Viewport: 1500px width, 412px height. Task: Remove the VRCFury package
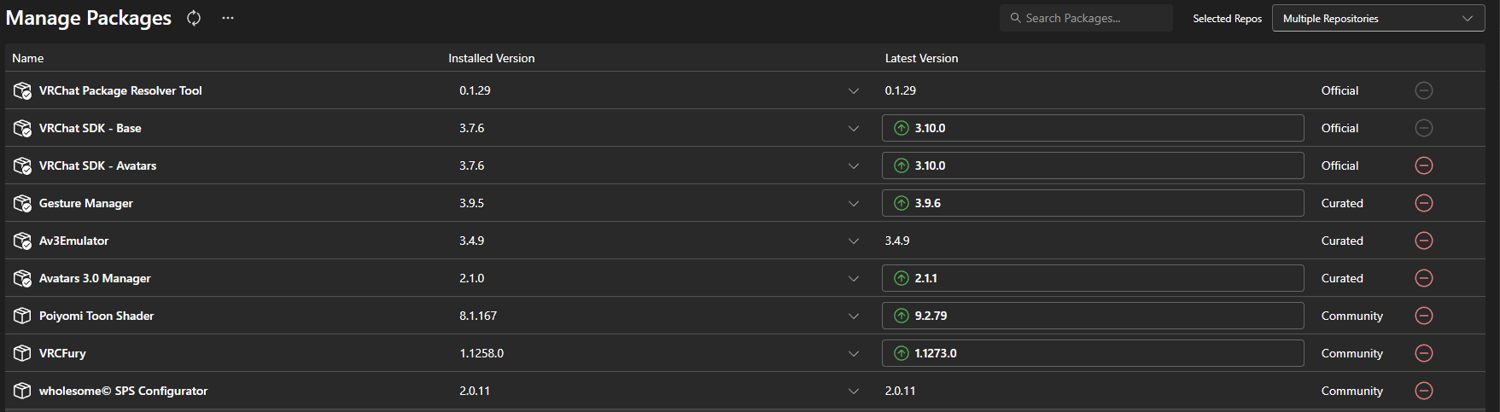tap(1424, 353)
